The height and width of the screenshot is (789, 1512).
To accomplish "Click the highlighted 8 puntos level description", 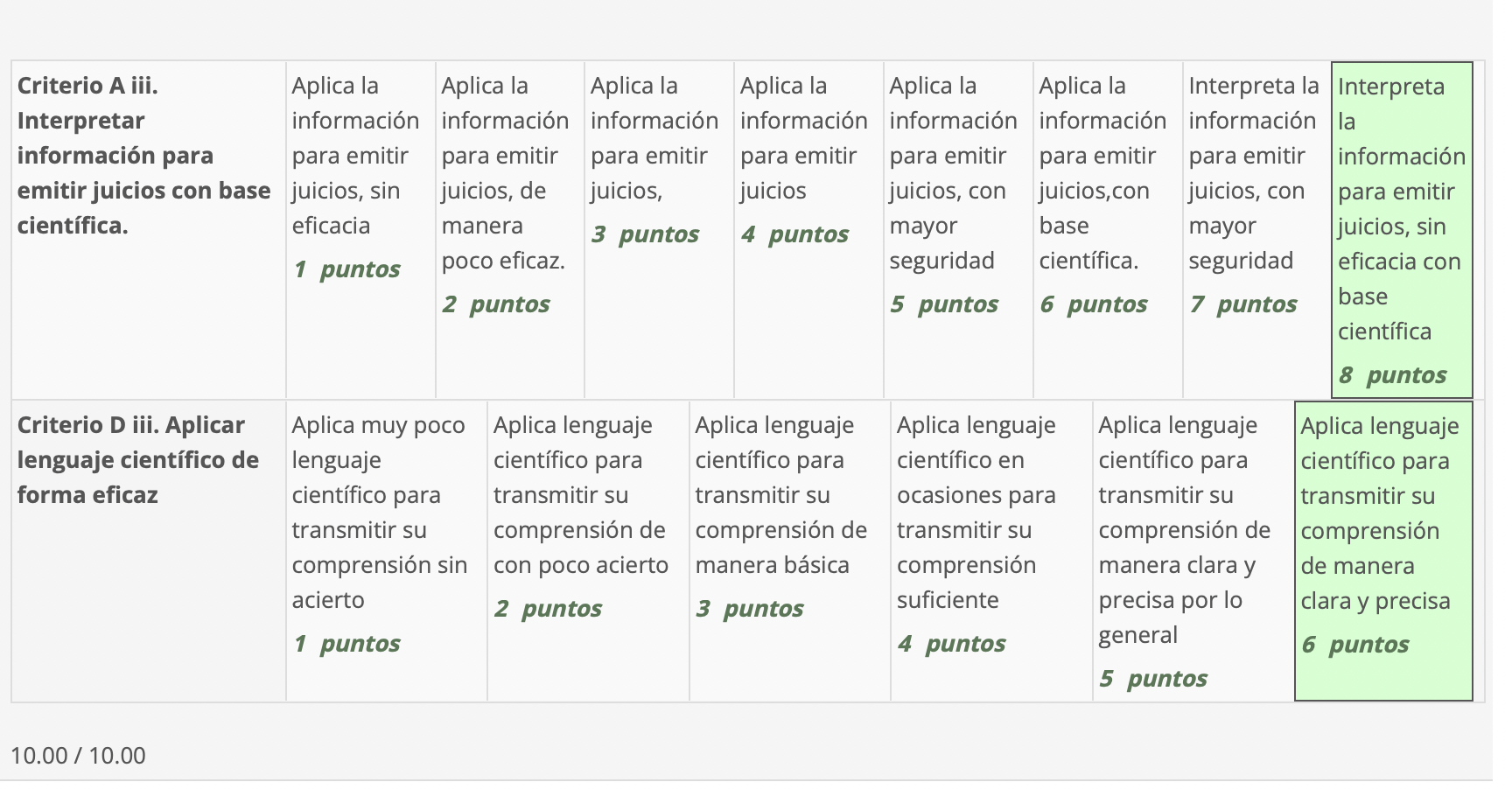I will (1401, 208).
